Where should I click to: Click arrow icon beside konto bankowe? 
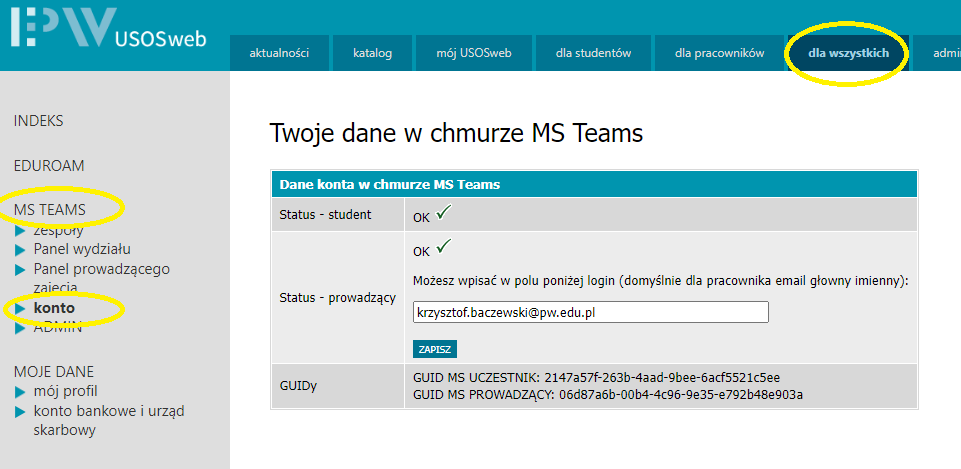(x=20, y=411)
